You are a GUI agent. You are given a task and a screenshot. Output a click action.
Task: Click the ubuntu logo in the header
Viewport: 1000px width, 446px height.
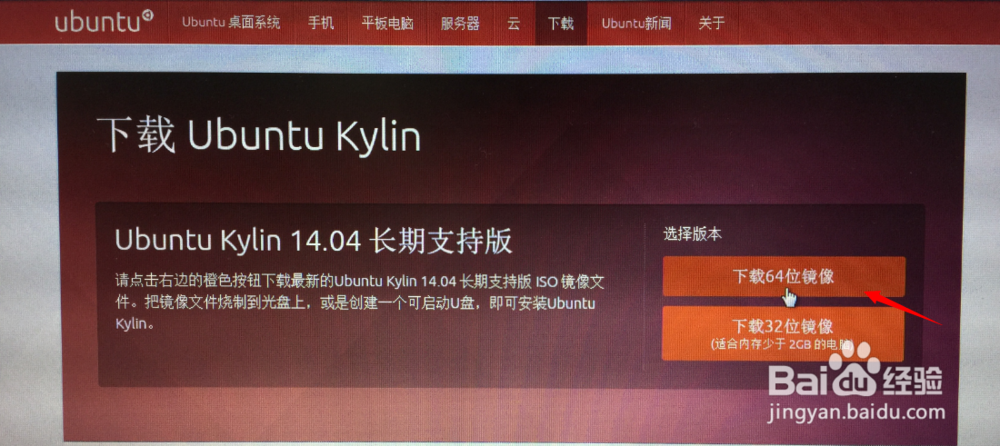(104, 22)
